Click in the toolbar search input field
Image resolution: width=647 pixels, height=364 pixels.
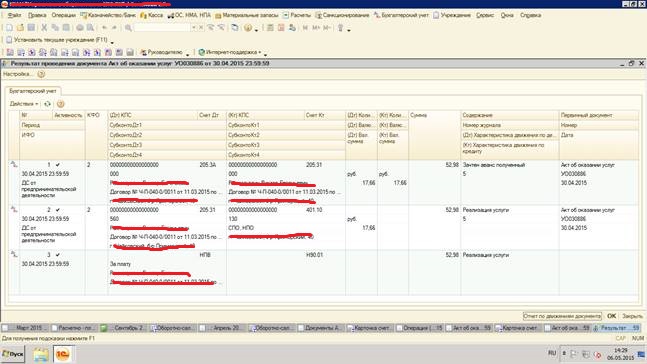click(x=162, y=28)
